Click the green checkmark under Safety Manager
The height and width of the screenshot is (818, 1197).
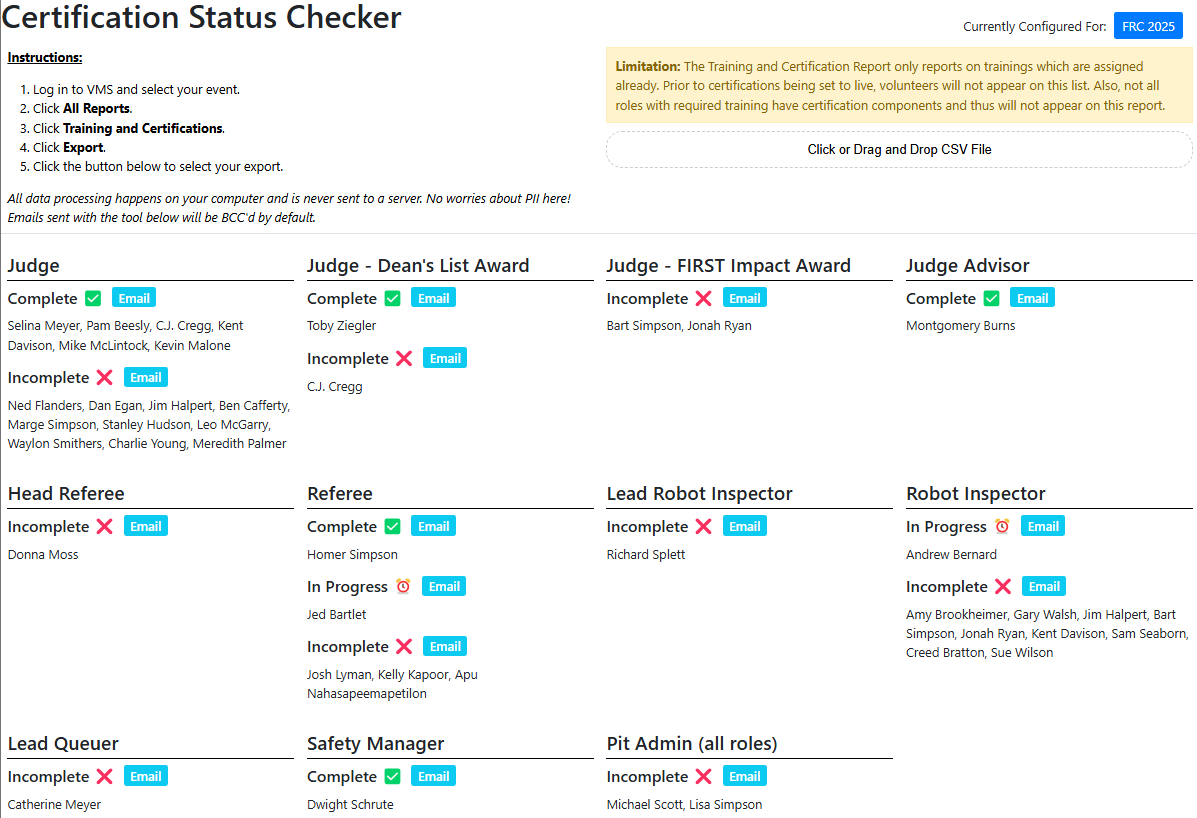coord(392,776)
